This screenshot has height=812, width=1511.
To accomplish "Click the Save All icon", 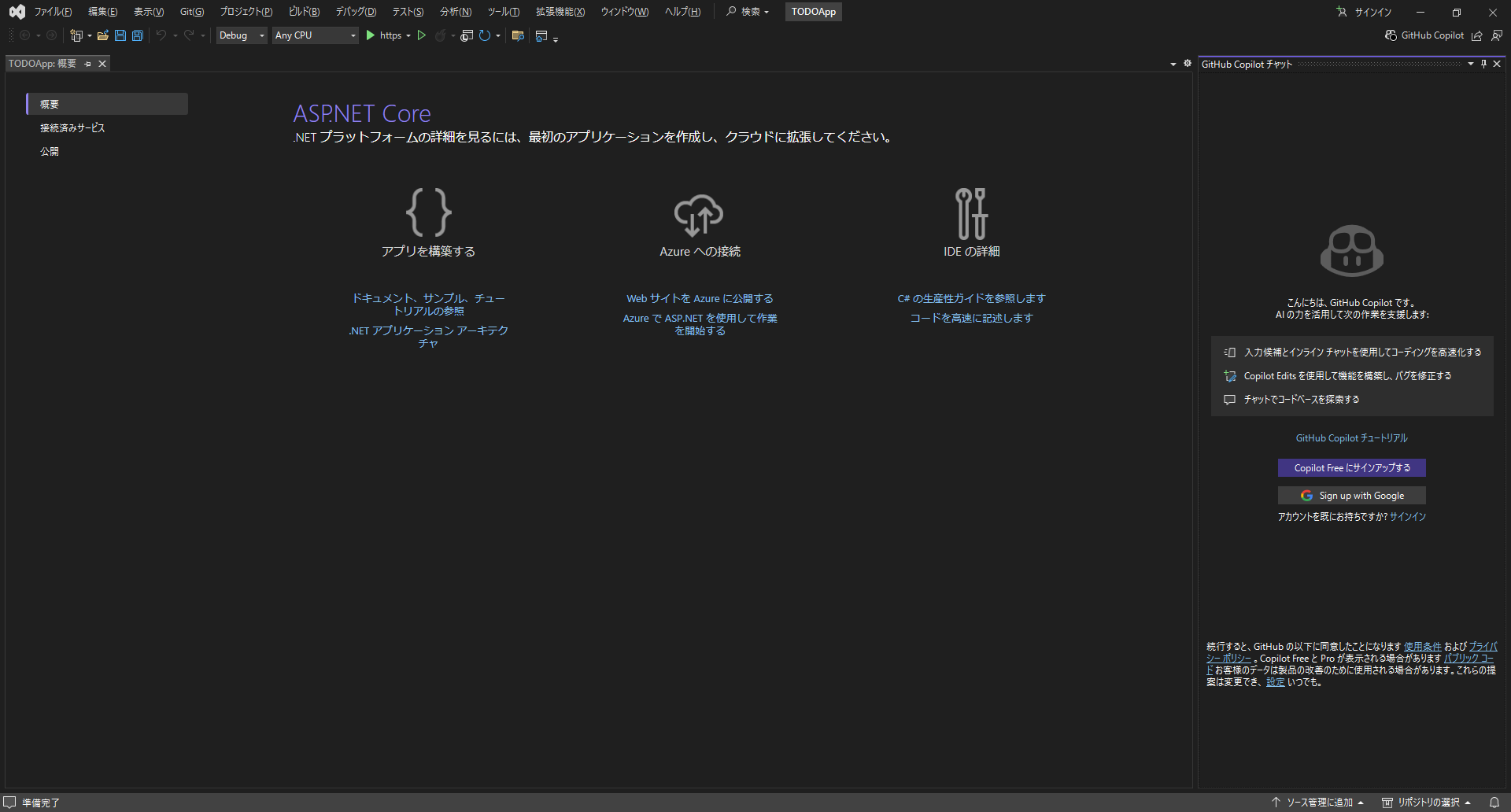I will coord(138,35).
